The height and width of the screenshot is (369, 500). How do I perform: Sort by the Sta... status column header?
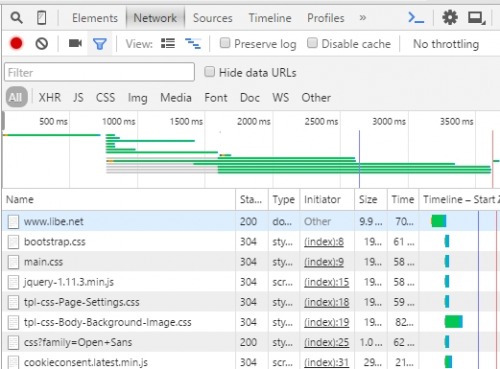pyautogui.click(x=252, y=199)
